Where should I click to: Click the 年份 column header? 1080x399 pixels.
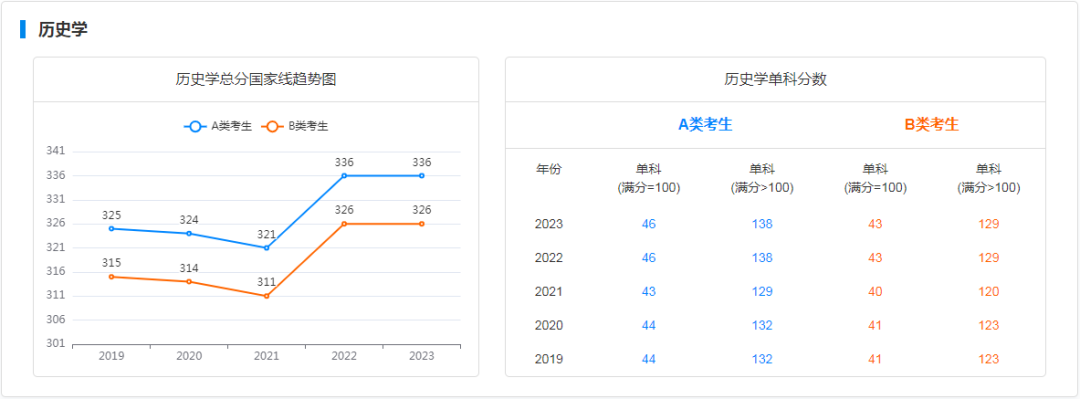pyautogui.click(x=549, y=170)
